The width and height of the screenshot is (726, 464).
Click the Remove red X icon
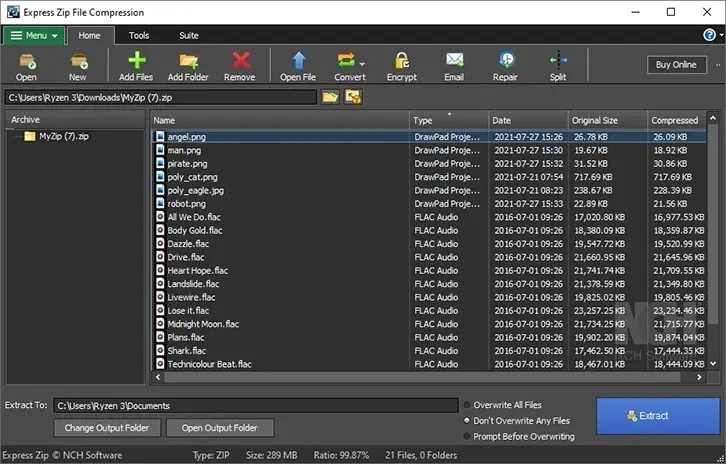240,61
